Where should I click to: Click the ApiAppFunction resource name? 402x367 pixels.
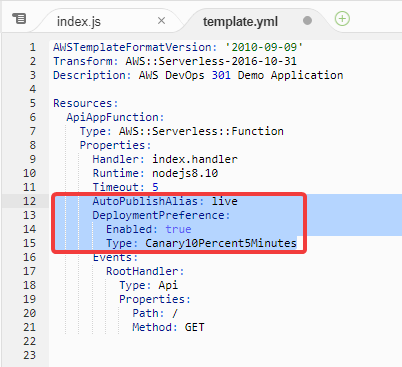(x=112, y=117)
